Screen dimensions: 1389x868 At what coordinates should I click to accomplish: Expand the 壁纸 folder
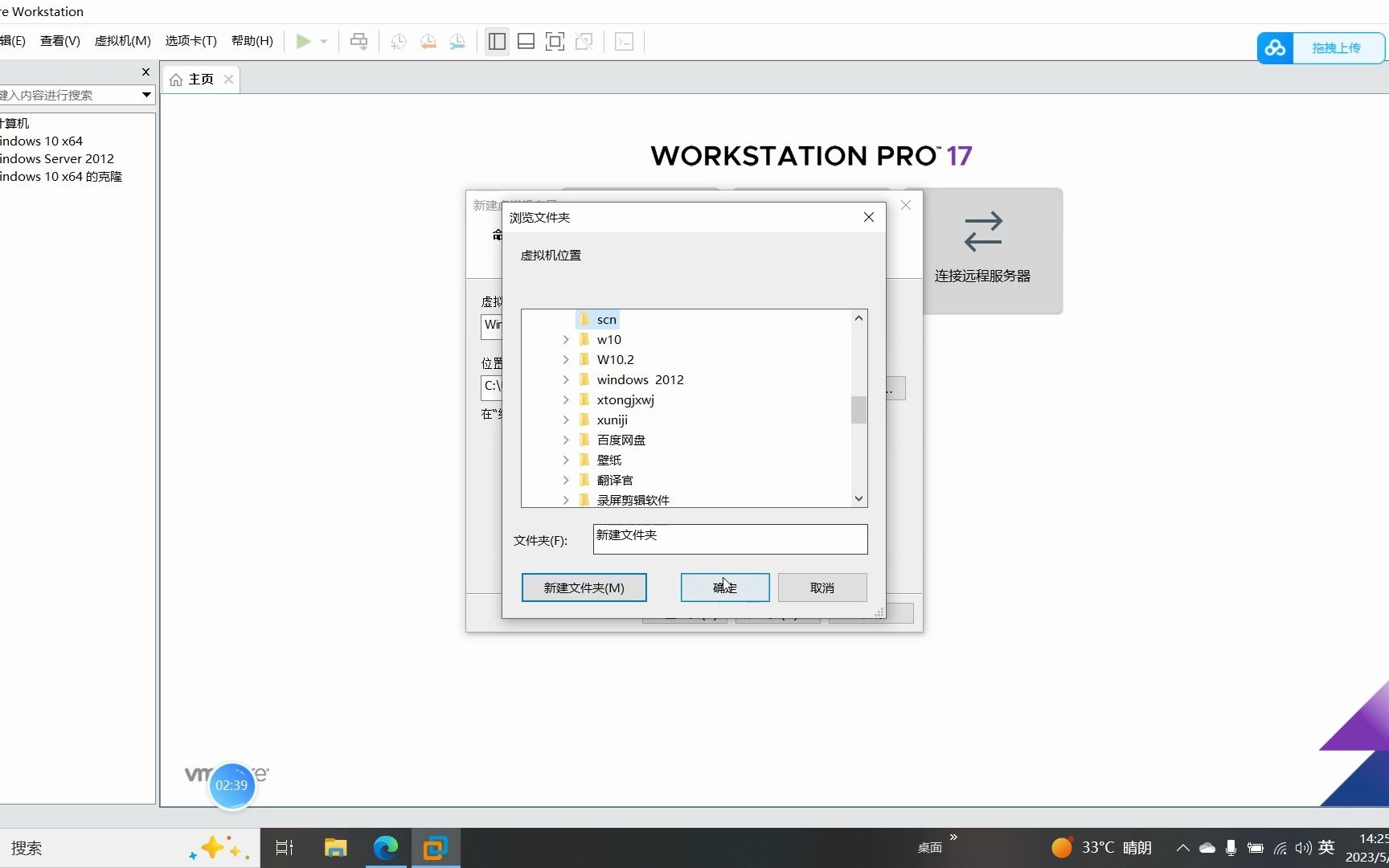(x=566, y=461)
